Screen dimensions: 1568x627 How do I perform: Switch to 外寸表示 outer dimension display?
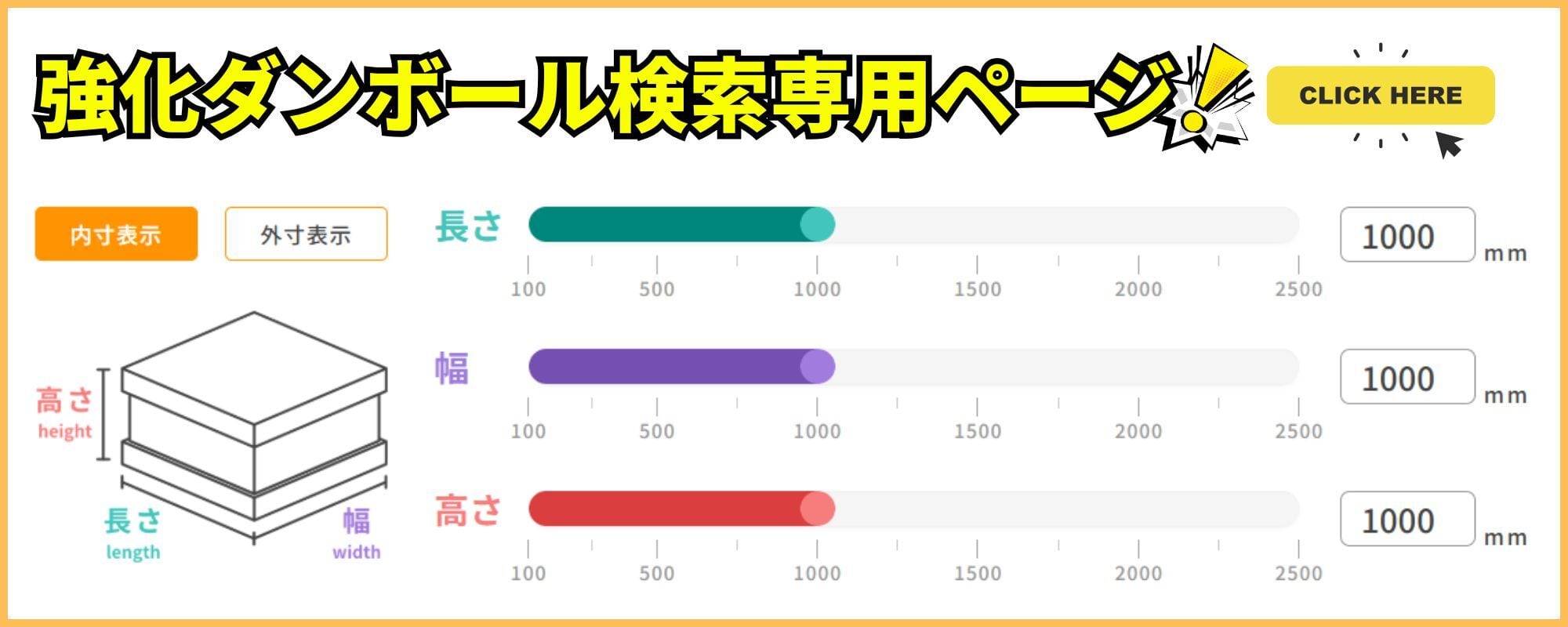pyautogui.click(x=306, y=234)
